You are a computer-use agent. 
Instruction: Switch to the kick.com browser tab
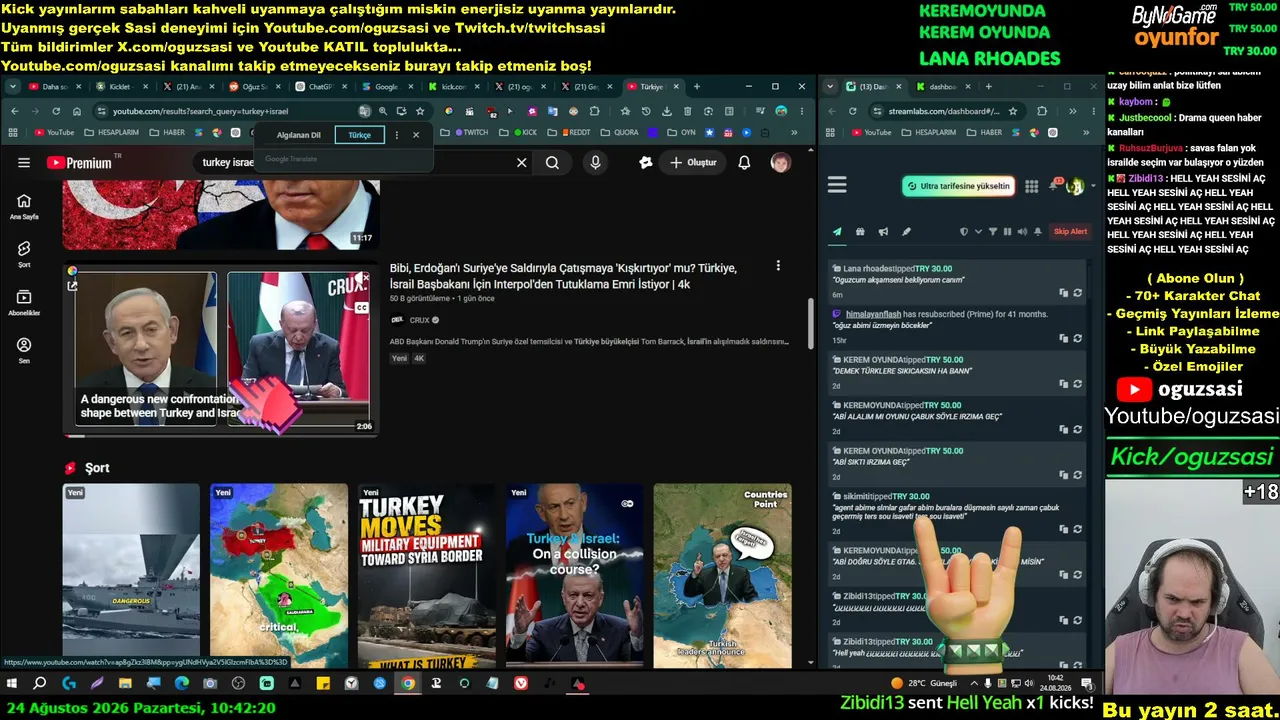[x=455, y=87]
